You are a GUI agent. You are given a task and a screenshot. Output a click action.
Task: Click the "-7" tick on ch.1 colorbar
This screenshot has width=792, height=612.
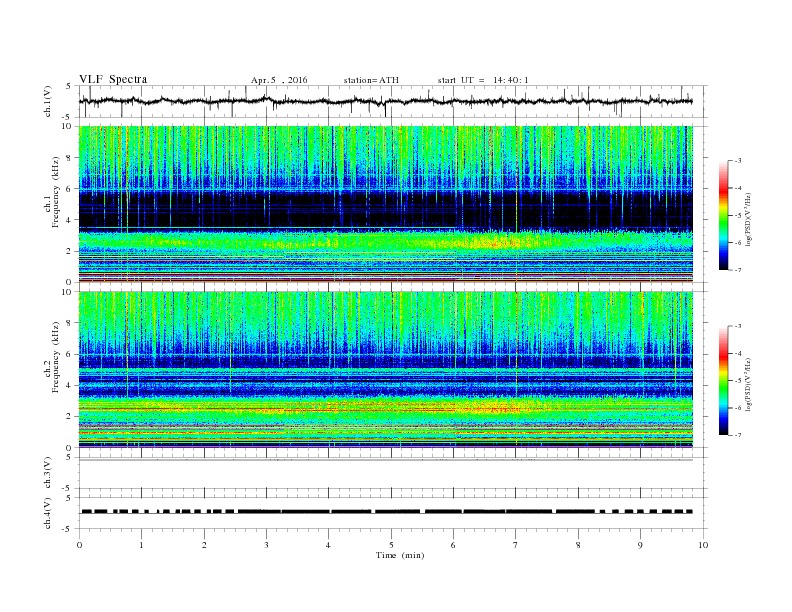coord(738,270)
